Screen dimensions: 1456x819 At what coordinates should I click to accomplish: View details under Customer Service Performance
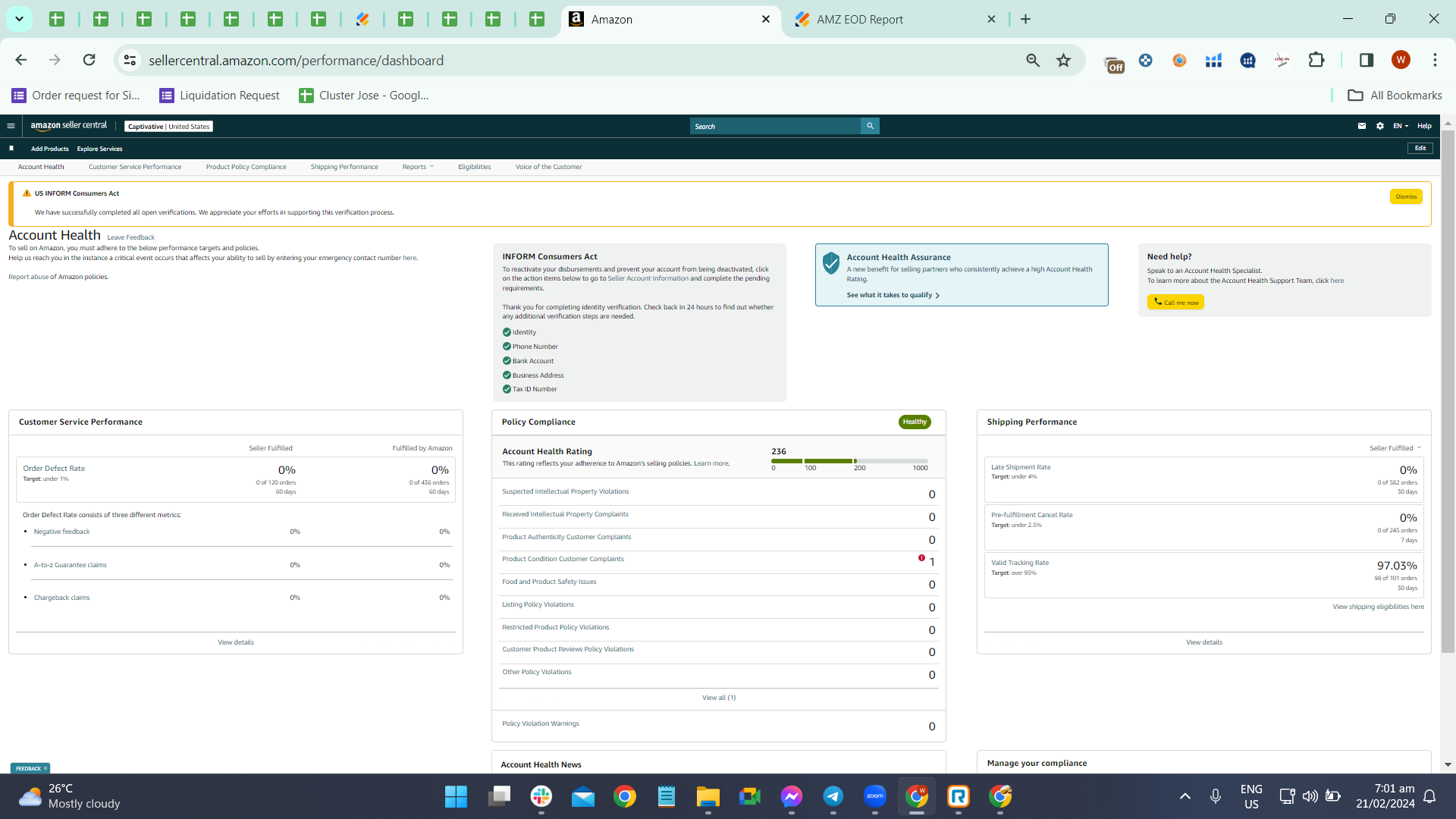(236, 642)
